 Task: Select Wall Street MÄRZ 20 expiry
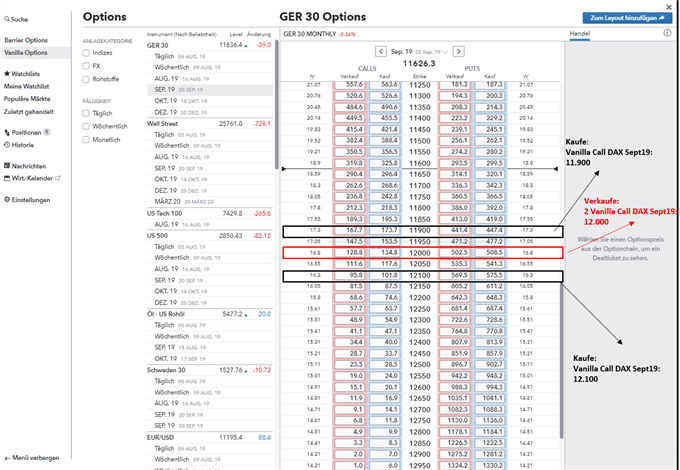[x=209, y=202]
